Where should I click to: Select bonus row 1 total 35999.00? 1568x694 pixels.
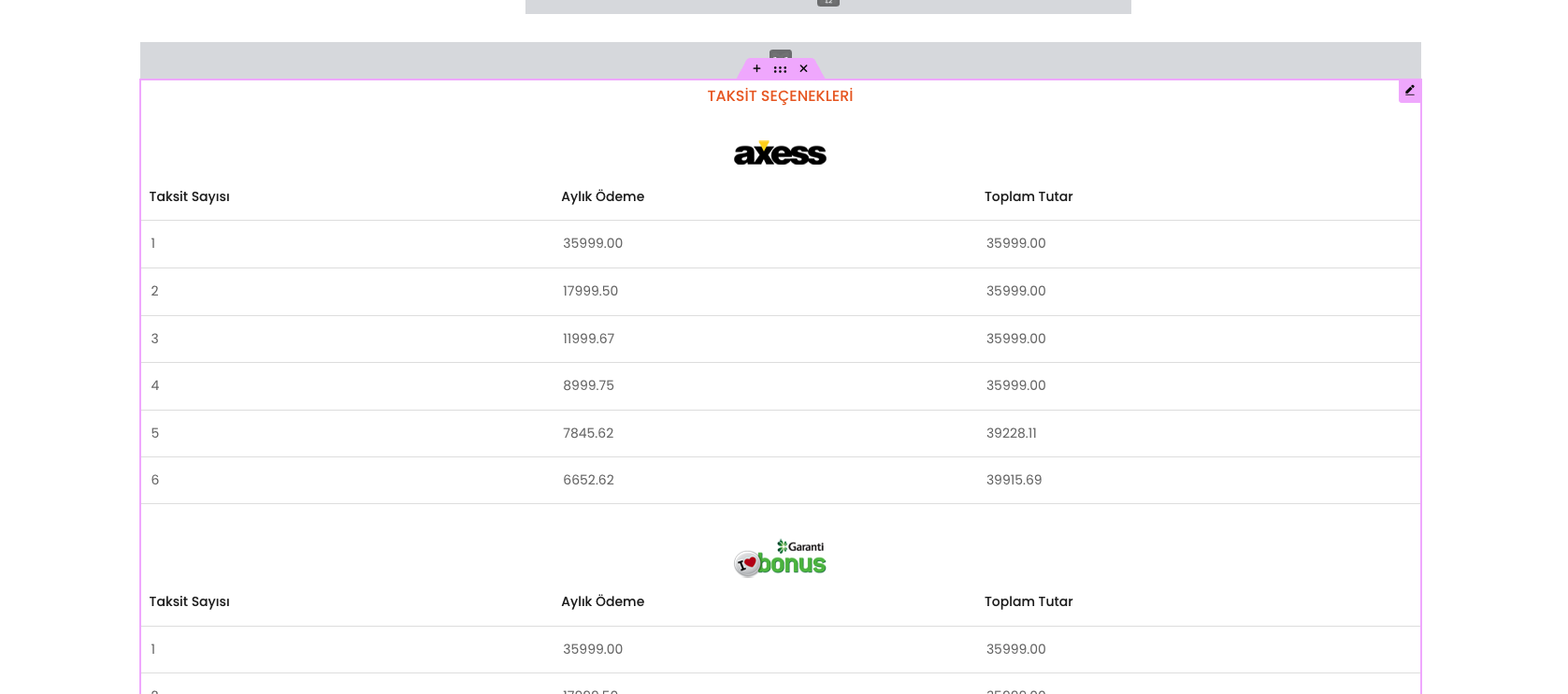click(1016, 649)
